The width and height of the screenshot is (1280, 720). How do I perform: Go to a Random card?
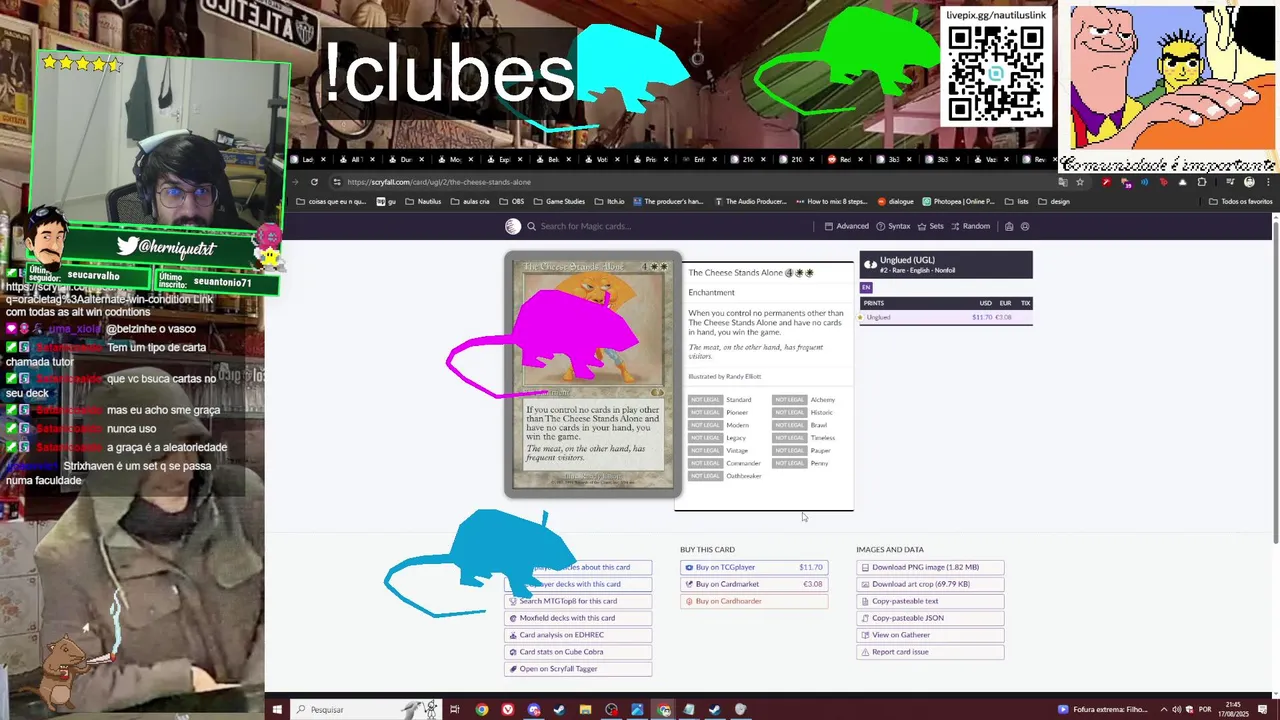click(x=970, y=226)
